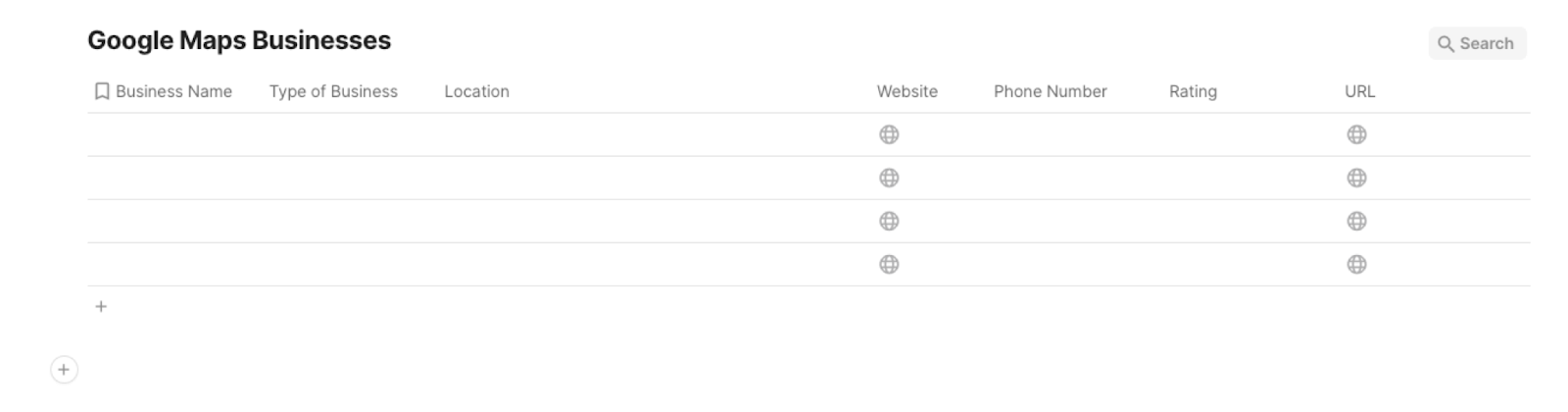Click the Rating column header

(1193, 91)
